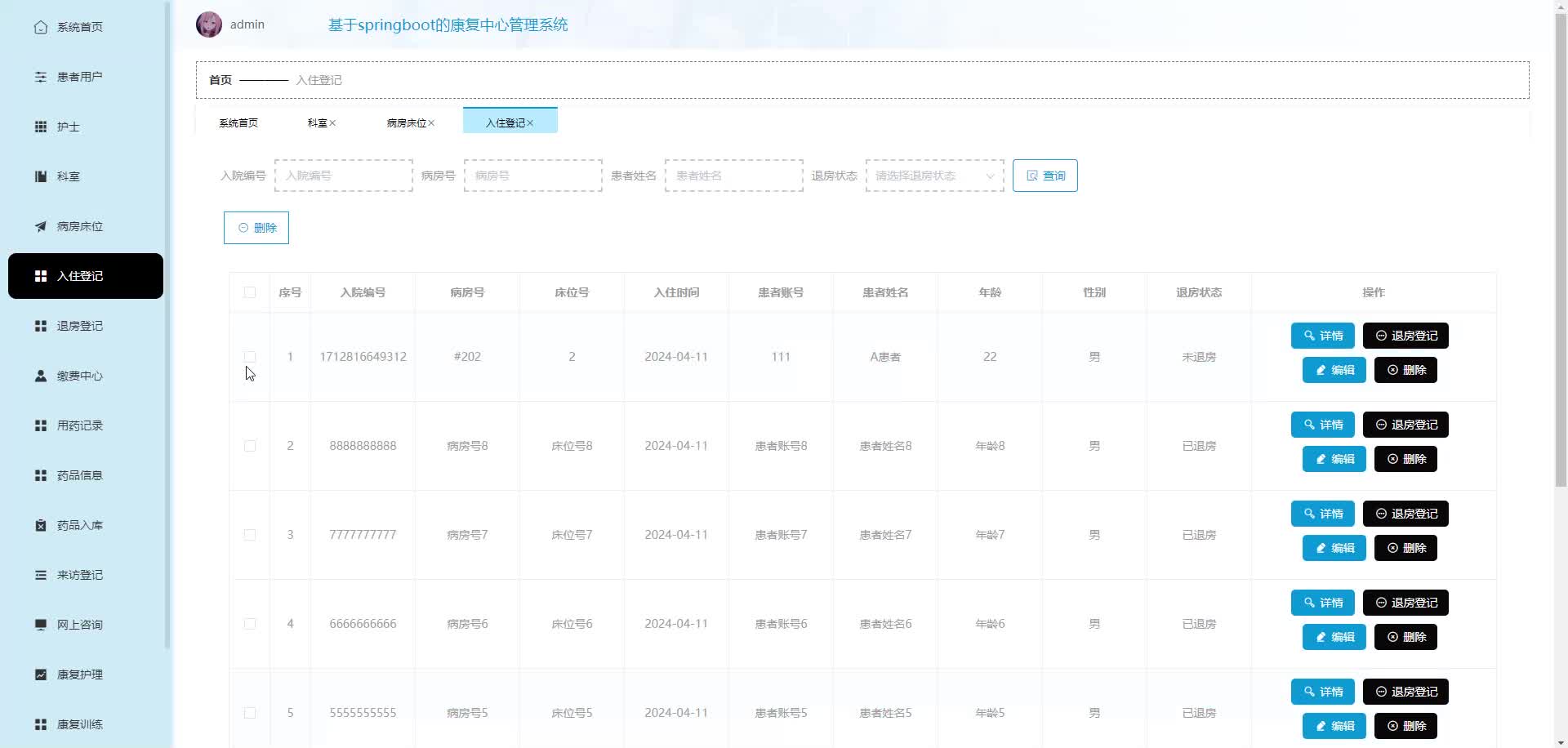The image size is (1568, 748).
Task: Check the box for row 5555555555
Action: pos(250,713)
